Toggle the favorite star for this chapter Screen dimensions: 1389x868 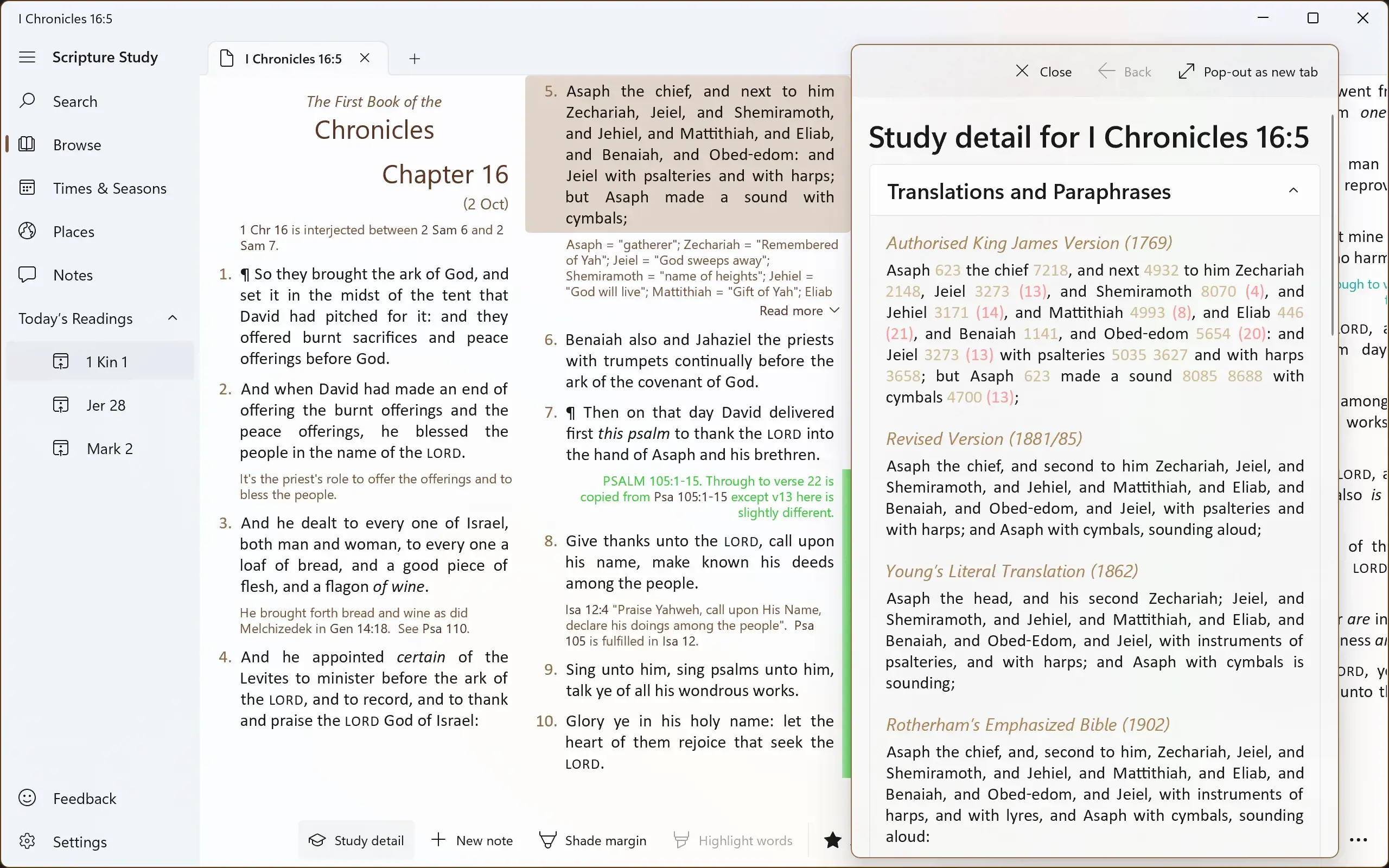click(832, 840)
